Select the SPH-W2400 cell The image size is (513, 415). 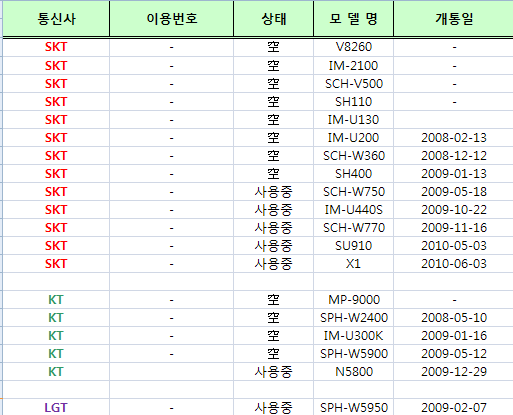click(x=354, y=318)
